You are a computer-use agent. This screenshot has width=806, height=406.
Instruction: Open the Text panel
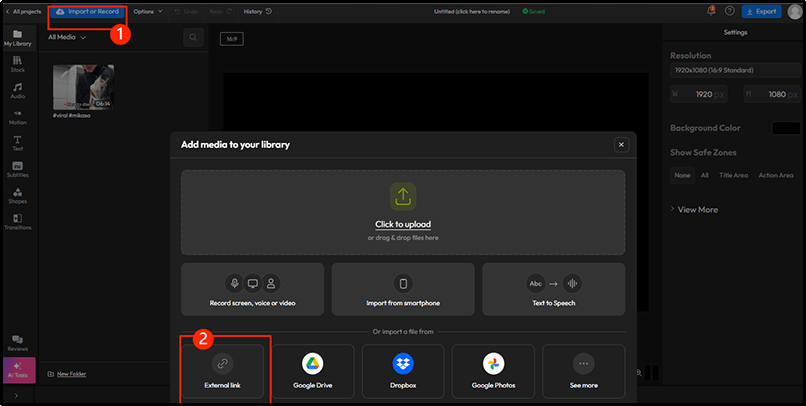[x=17, y=143]
